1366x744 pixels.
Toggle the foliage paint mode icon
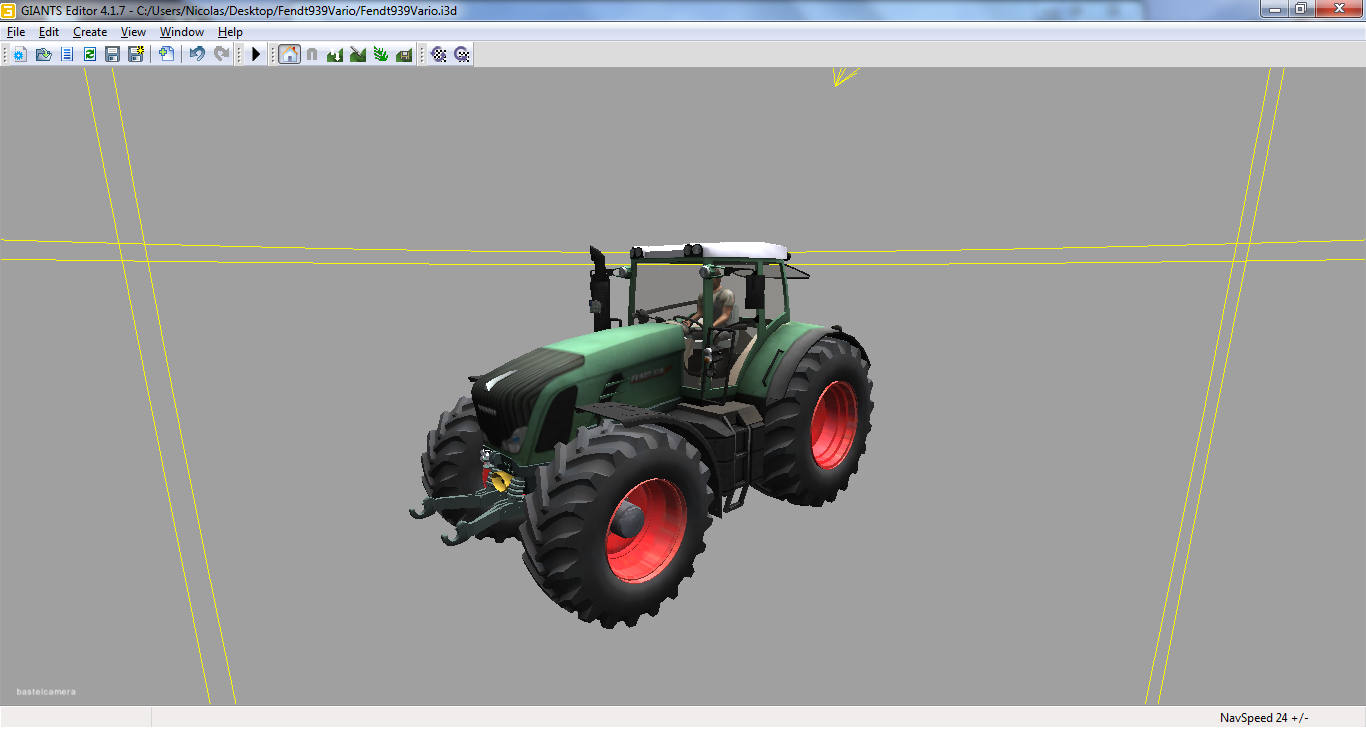[381, 54]
